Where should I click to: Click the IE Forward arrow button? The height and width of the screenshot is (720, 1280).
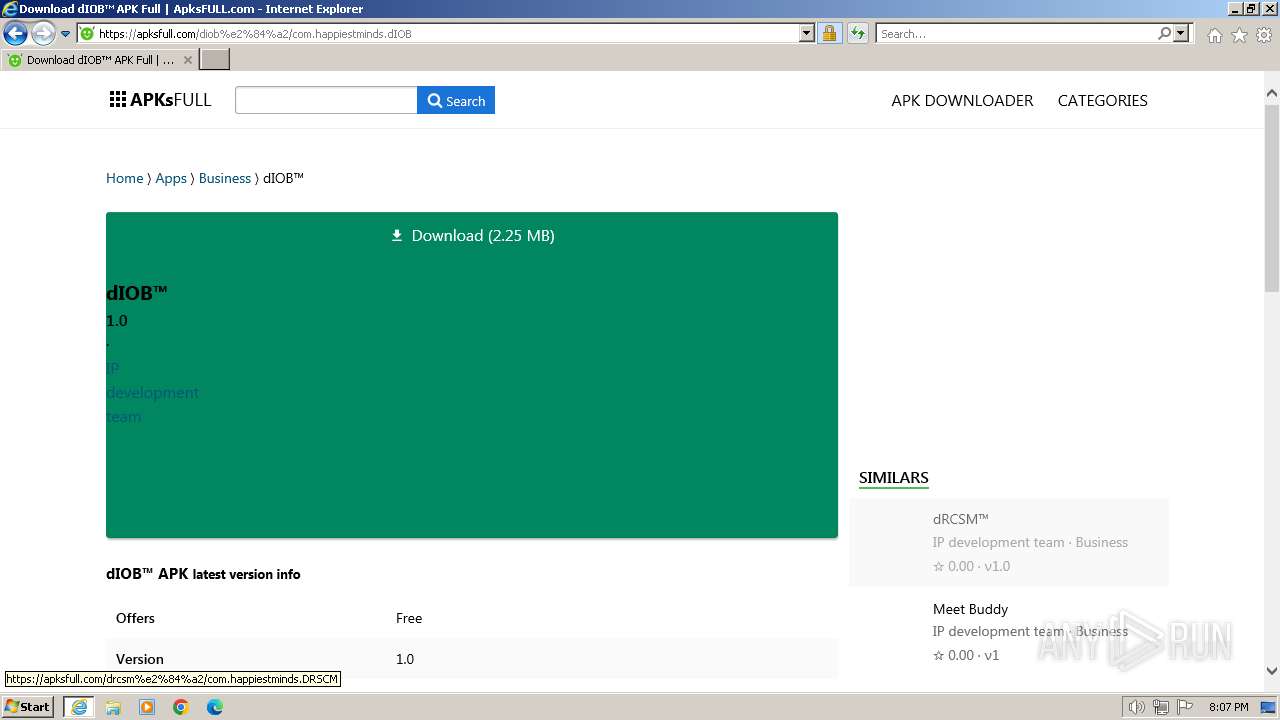[43, 34]
